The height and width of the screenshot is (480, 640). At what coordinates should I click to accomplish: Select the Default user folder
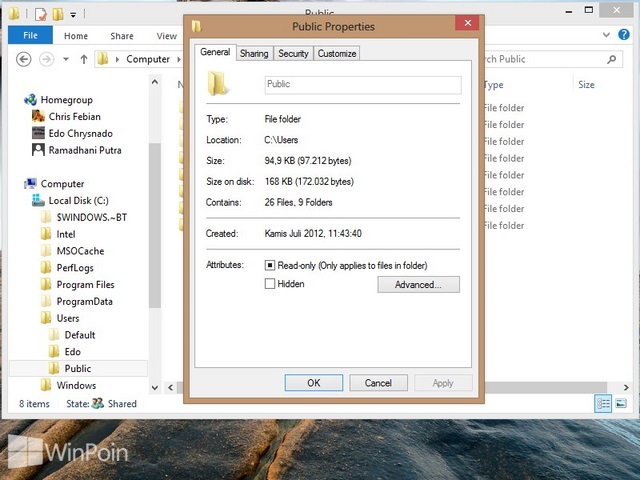[80, 335]
